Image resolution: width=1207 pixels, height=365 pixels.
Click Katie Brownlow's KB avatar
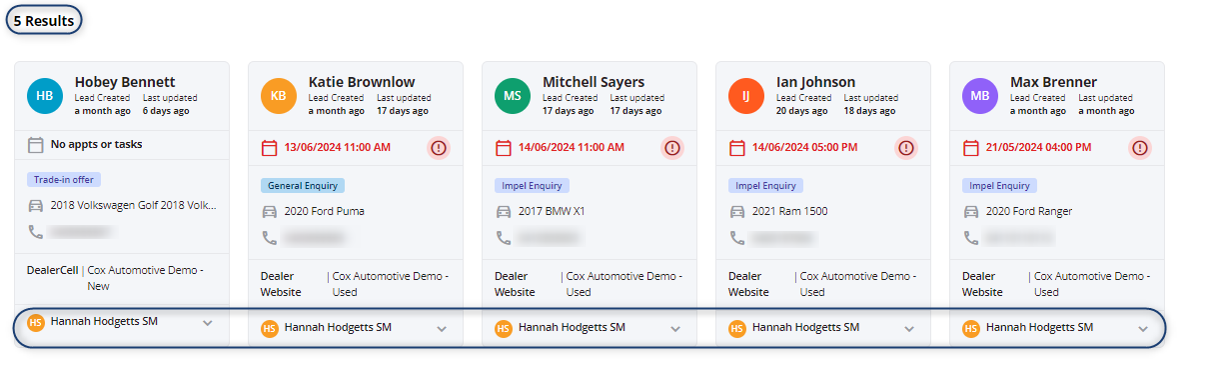[279, 96]
